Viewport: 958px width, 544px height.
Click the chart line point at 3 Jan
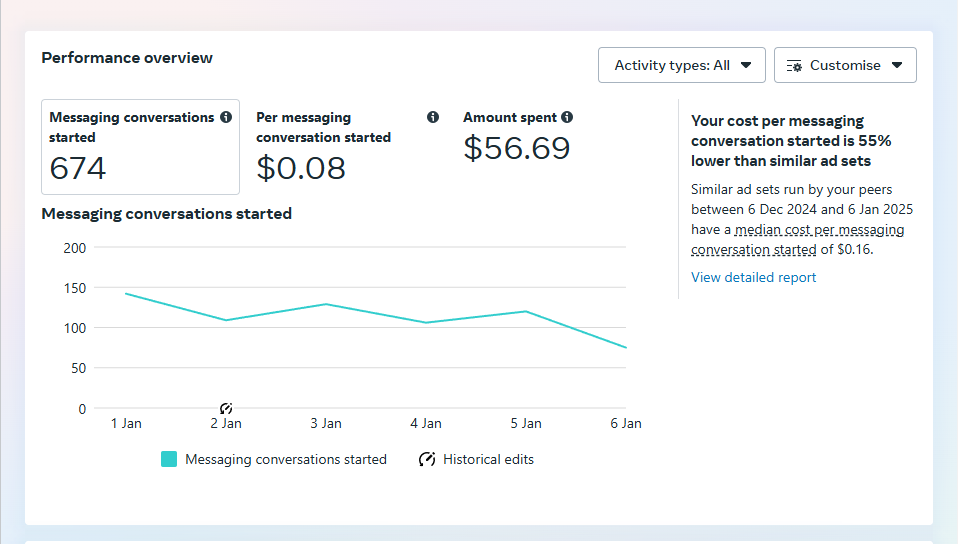pos(326,304)
